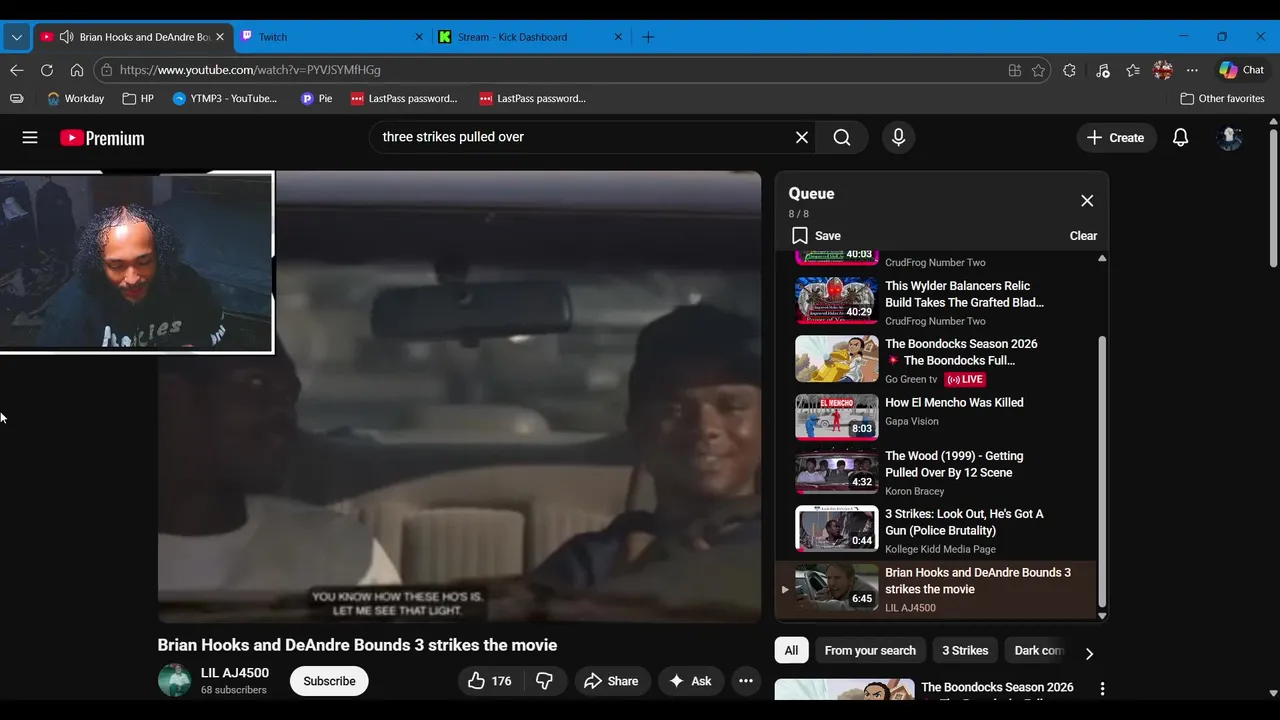Open the YouTube guide hamburger menu
Image resolution: width=1280 pixels, height=720 pixels.
[30, 138]
